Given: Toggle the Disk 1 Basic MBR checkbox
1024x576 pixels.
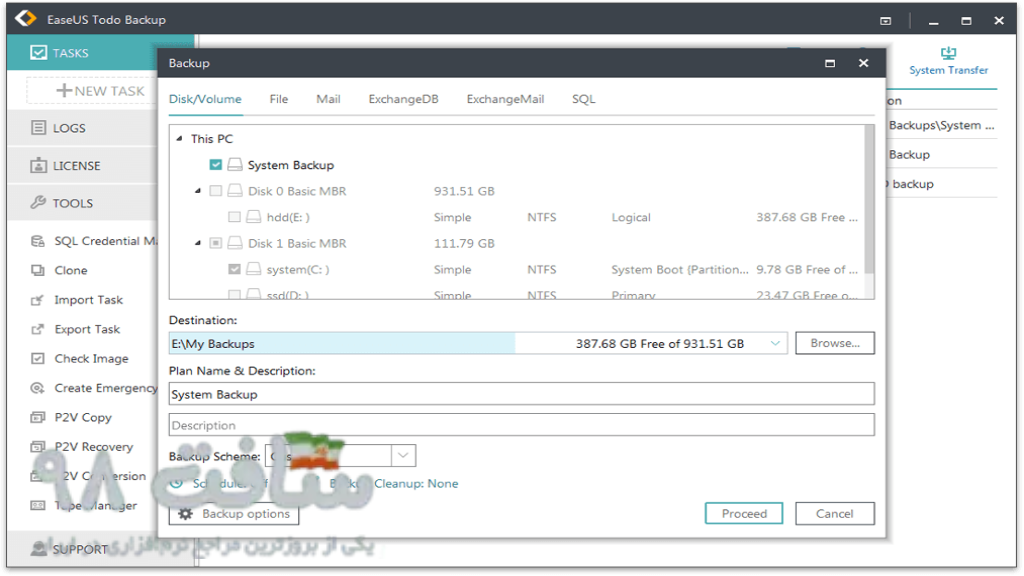Looking at the screenshot, I should coord(216,243).
